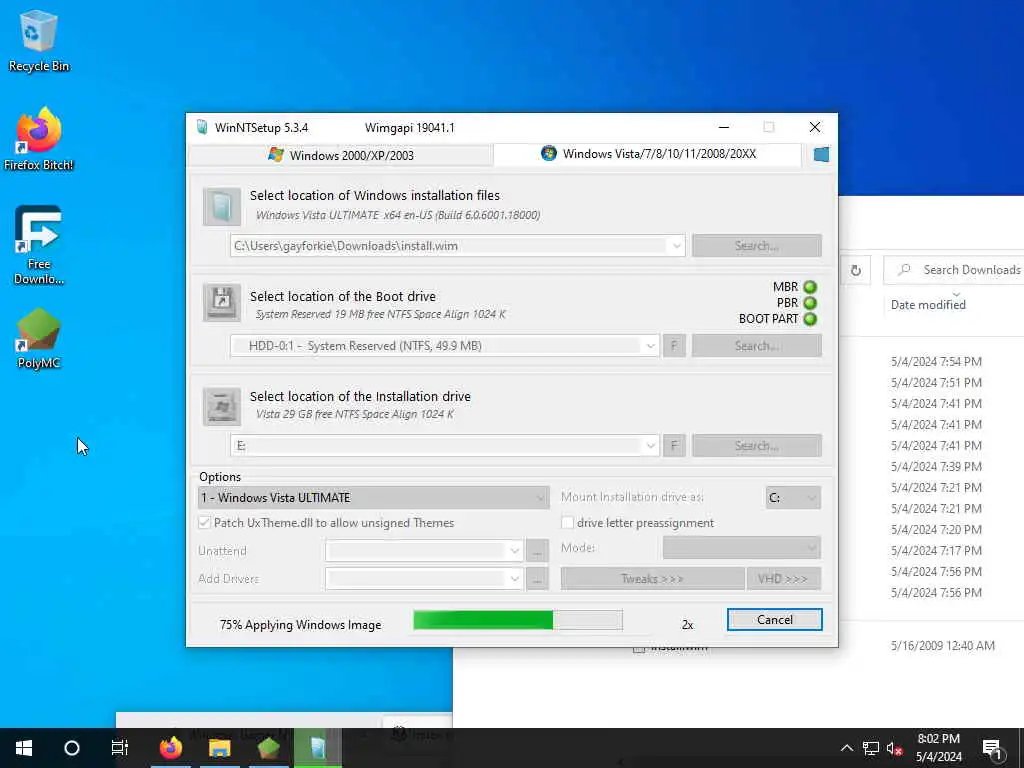Open Firefox from the taskbar

point(171,748)
